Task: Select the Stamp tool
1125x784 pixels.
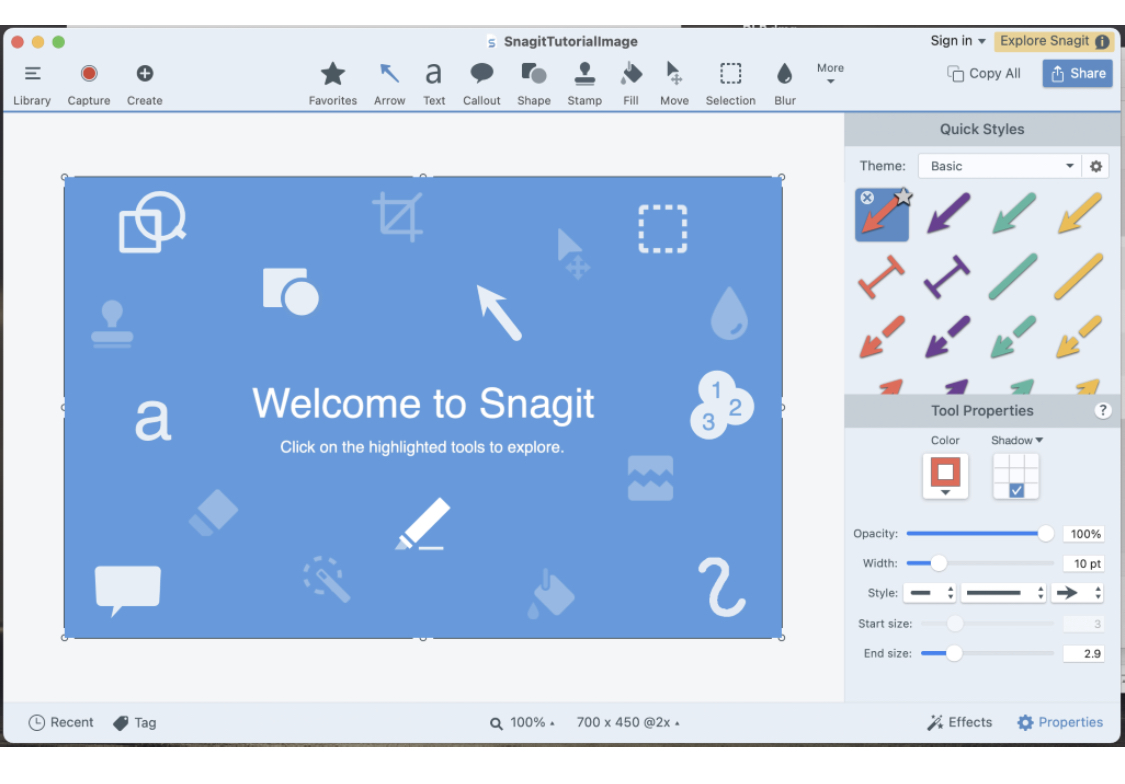Action: click(x=585, y=84)
